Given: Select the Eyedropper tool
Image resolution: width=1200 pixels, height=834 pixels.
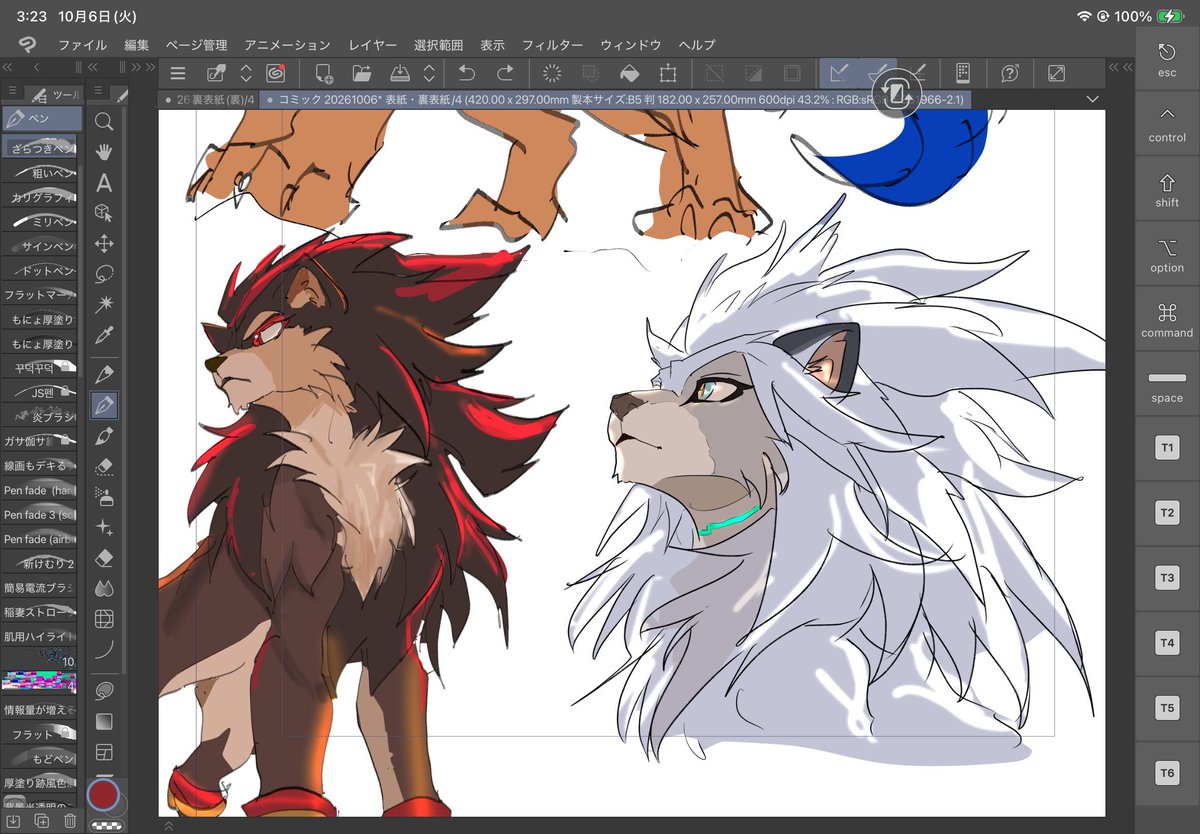Looking at the screenshot, I should tap(103, 335).
